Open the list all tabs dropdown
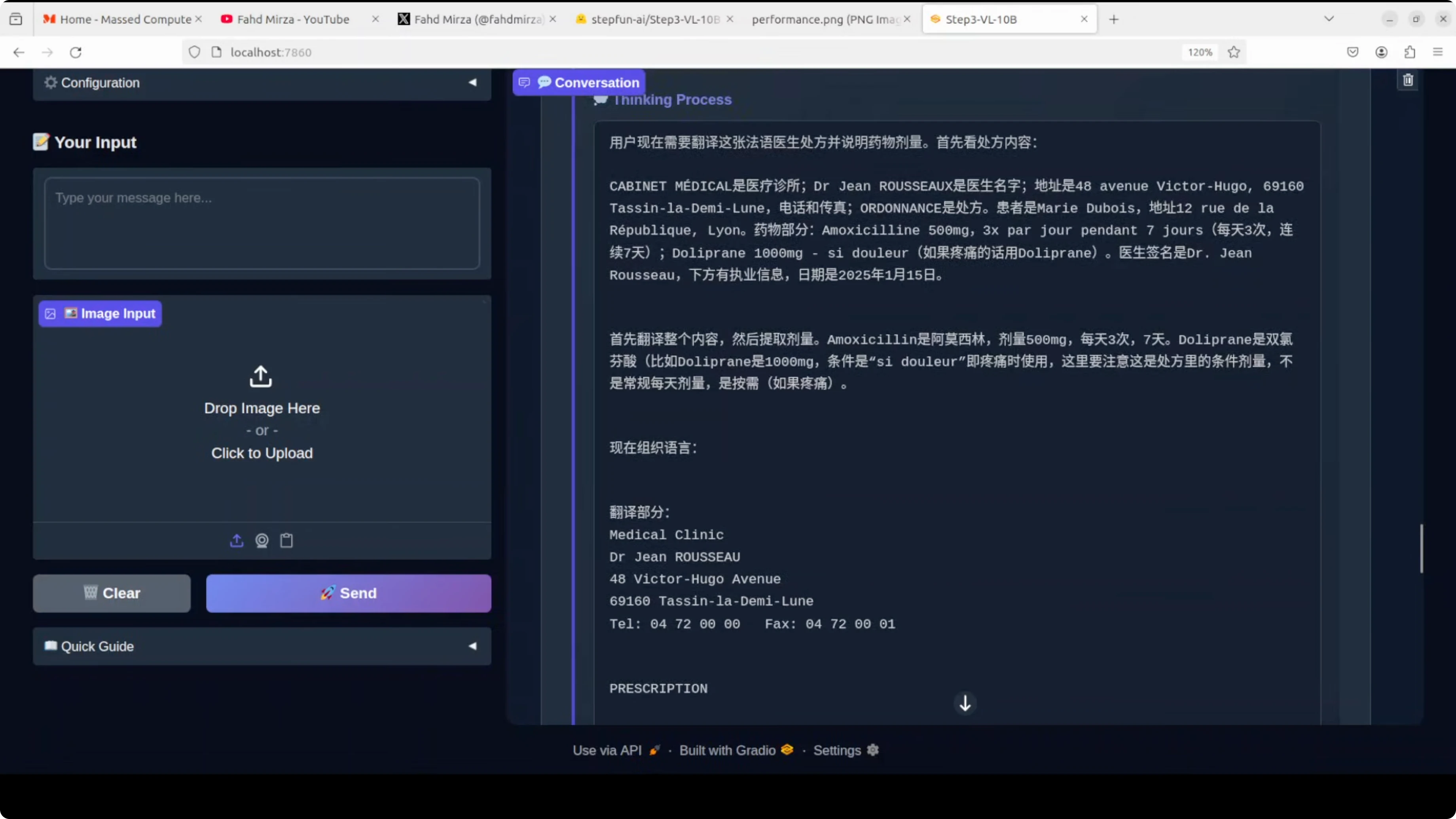Image resolution: width=1456 pixels, height=819 pixels. tap(1329, 19)
